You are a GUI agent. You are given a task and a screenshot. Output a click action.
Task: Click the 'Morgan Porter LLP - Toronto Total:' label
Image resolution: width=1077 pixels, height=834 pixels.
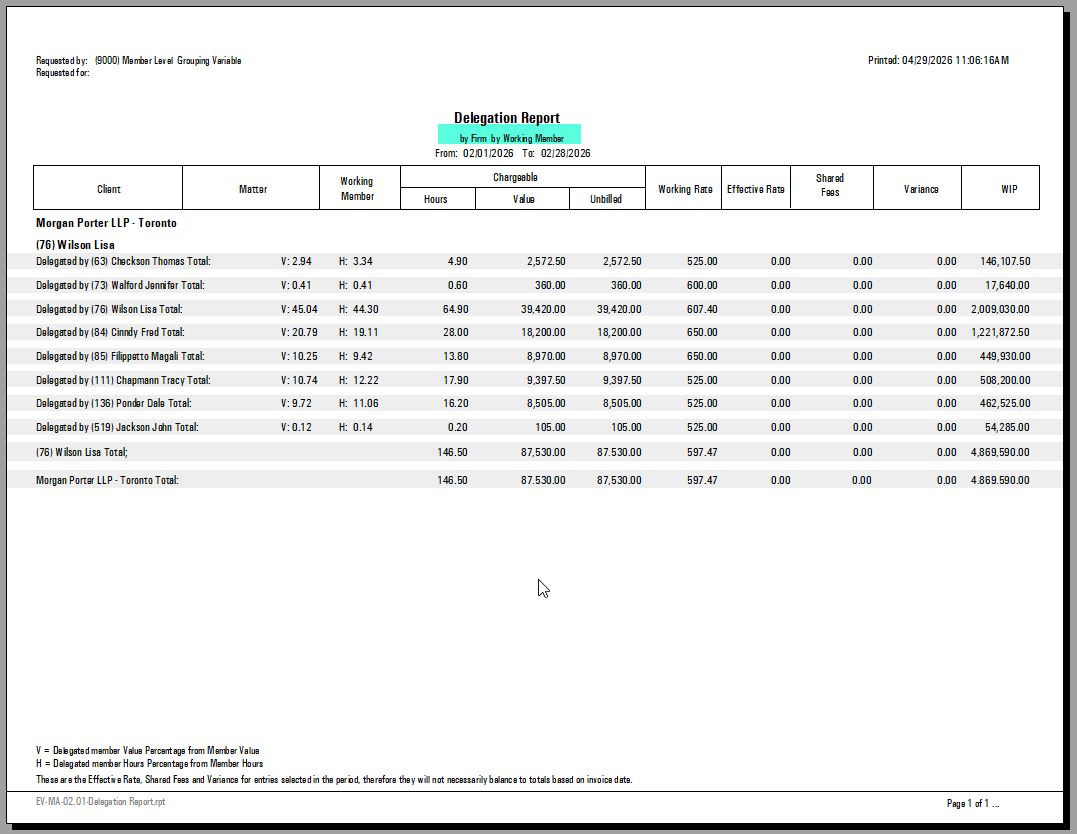click(107, 480)
